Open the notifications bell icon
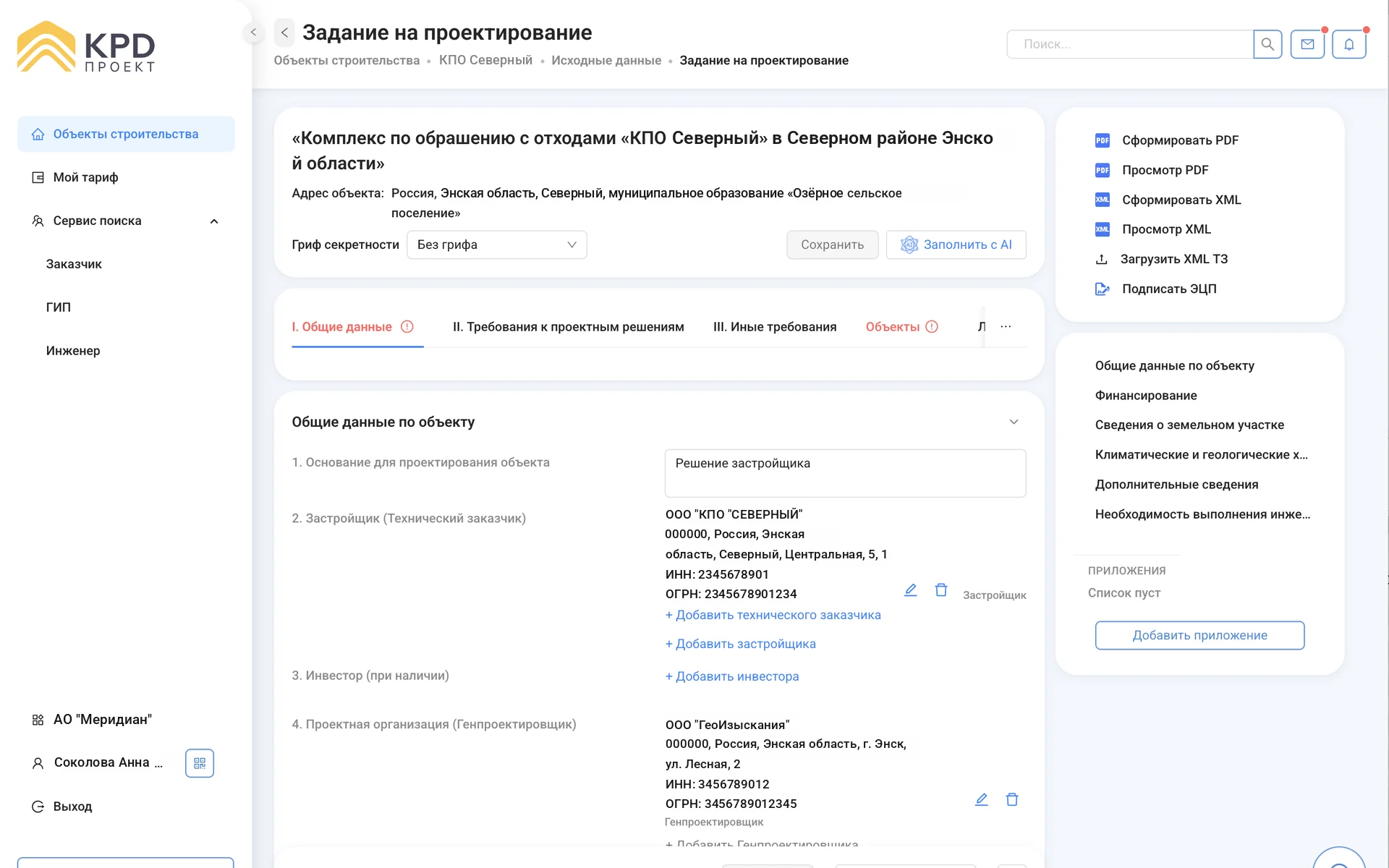Image resolution: width=1389 pixels, height=868 pixels. click(1348, 44)
